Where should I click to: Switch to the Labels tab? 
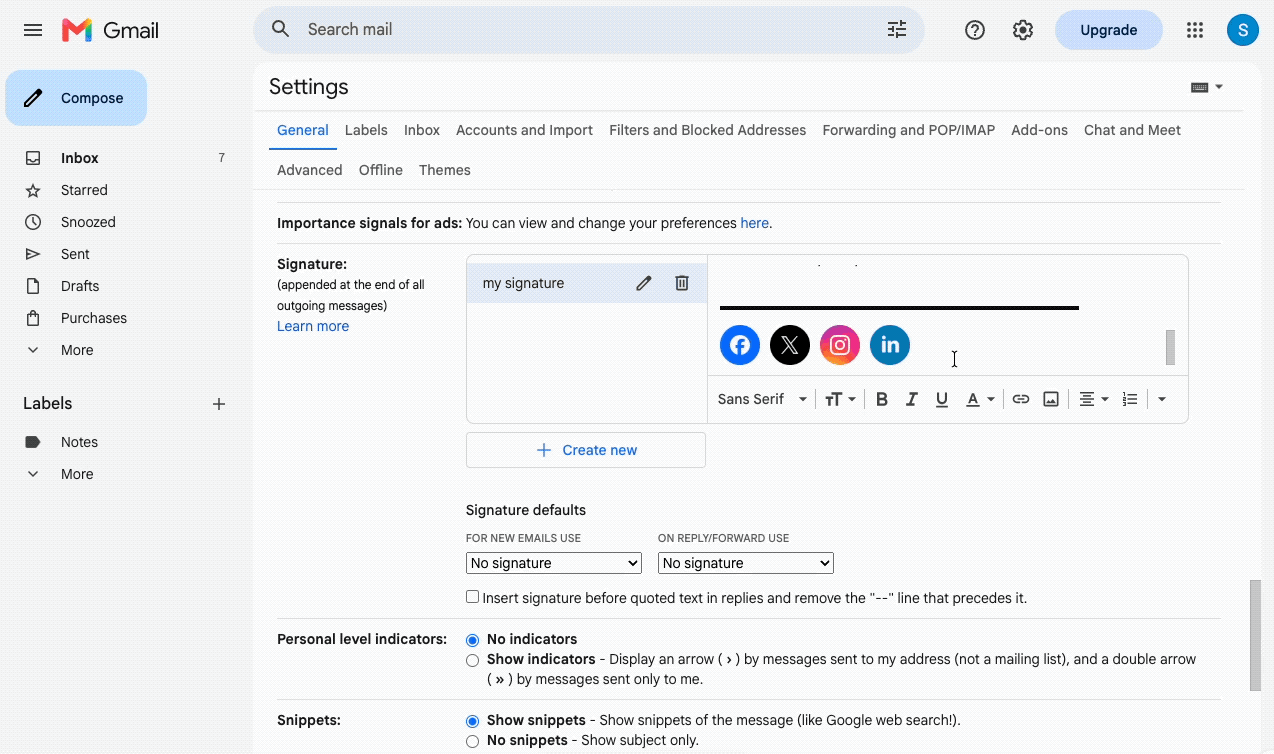coord(366,130)
